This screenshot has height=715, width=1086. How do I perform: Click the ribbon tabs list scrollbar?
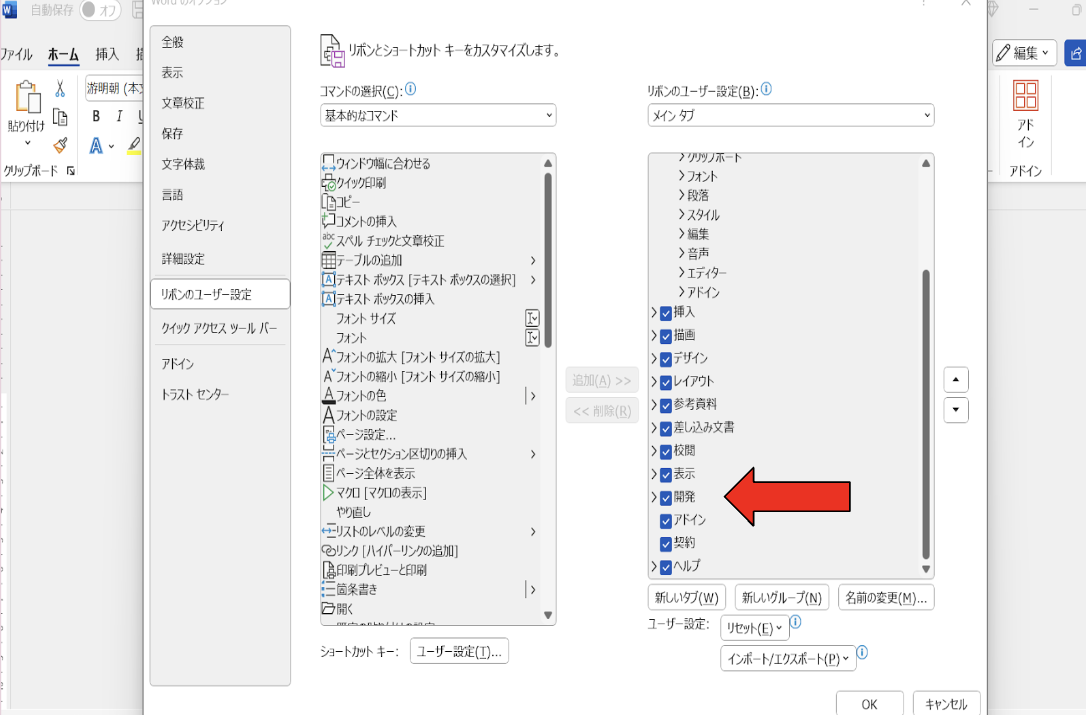coord(926,414)
